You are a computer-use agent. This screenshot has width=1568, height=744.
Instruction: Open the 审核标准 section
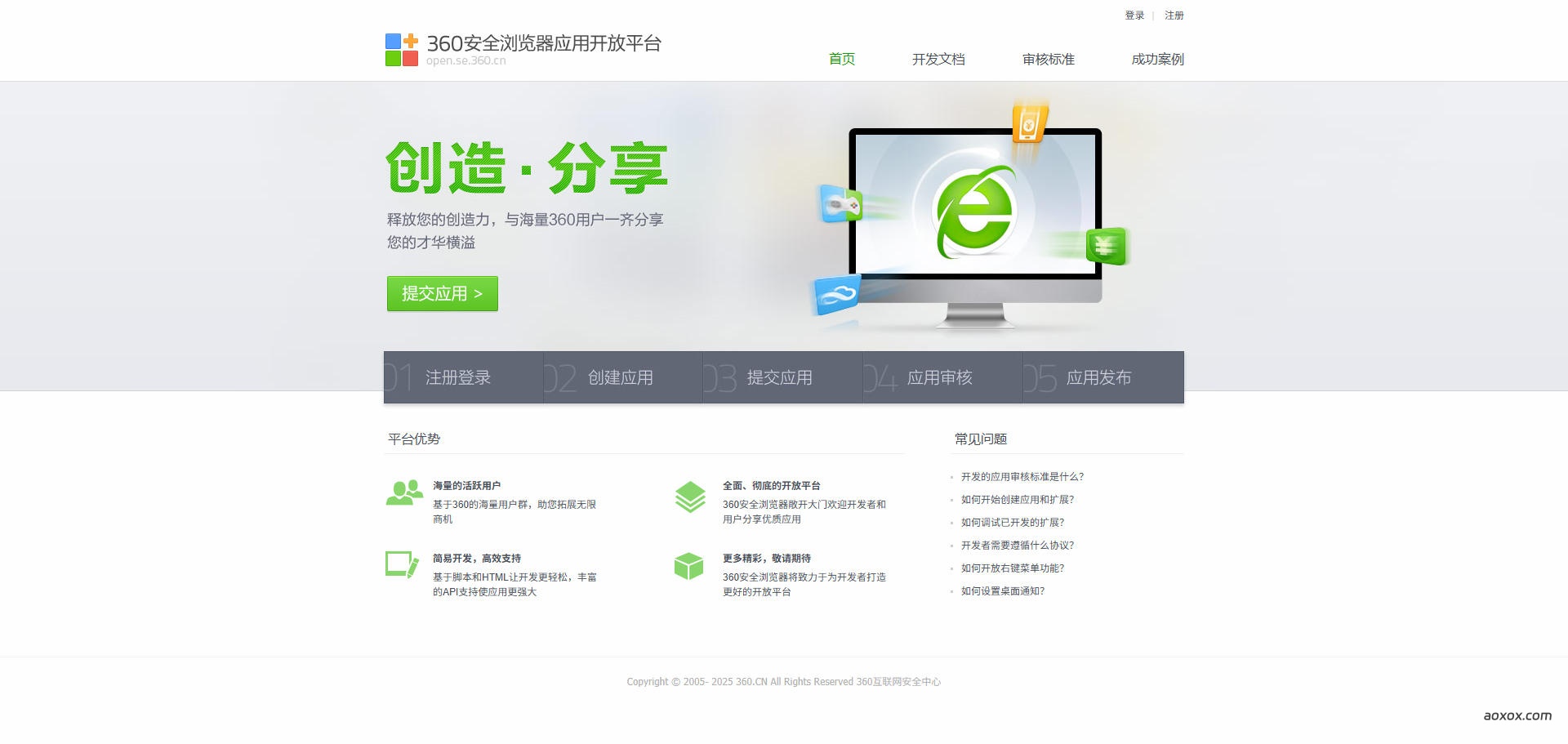[1049, 59]
